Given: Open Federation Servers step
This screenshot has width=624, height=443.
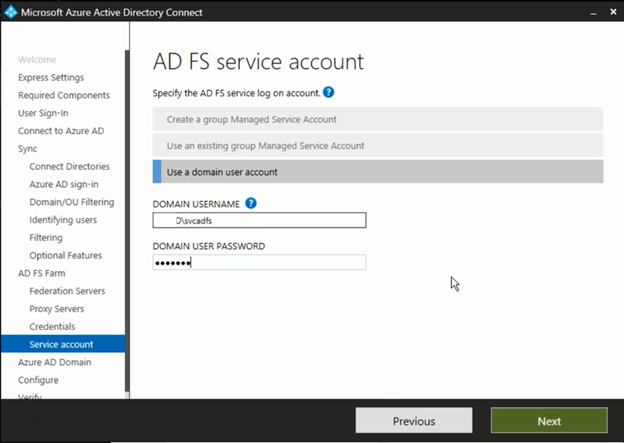Looking at the screenshot, I should 67,291.
